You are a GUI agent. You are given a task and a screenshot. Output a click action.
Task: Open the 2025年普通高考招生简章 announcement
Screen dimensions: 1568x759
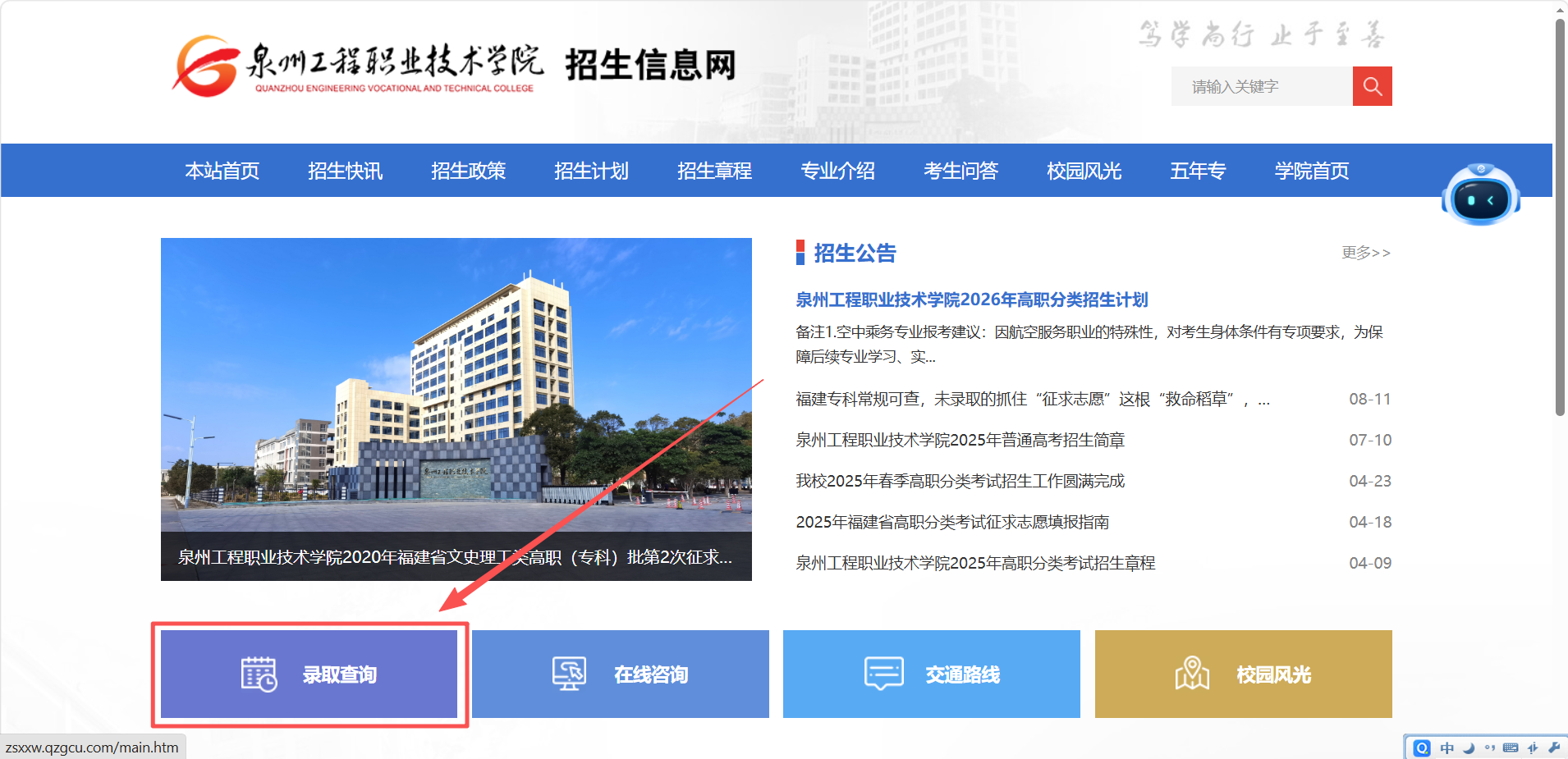click(x=960, y=440)
